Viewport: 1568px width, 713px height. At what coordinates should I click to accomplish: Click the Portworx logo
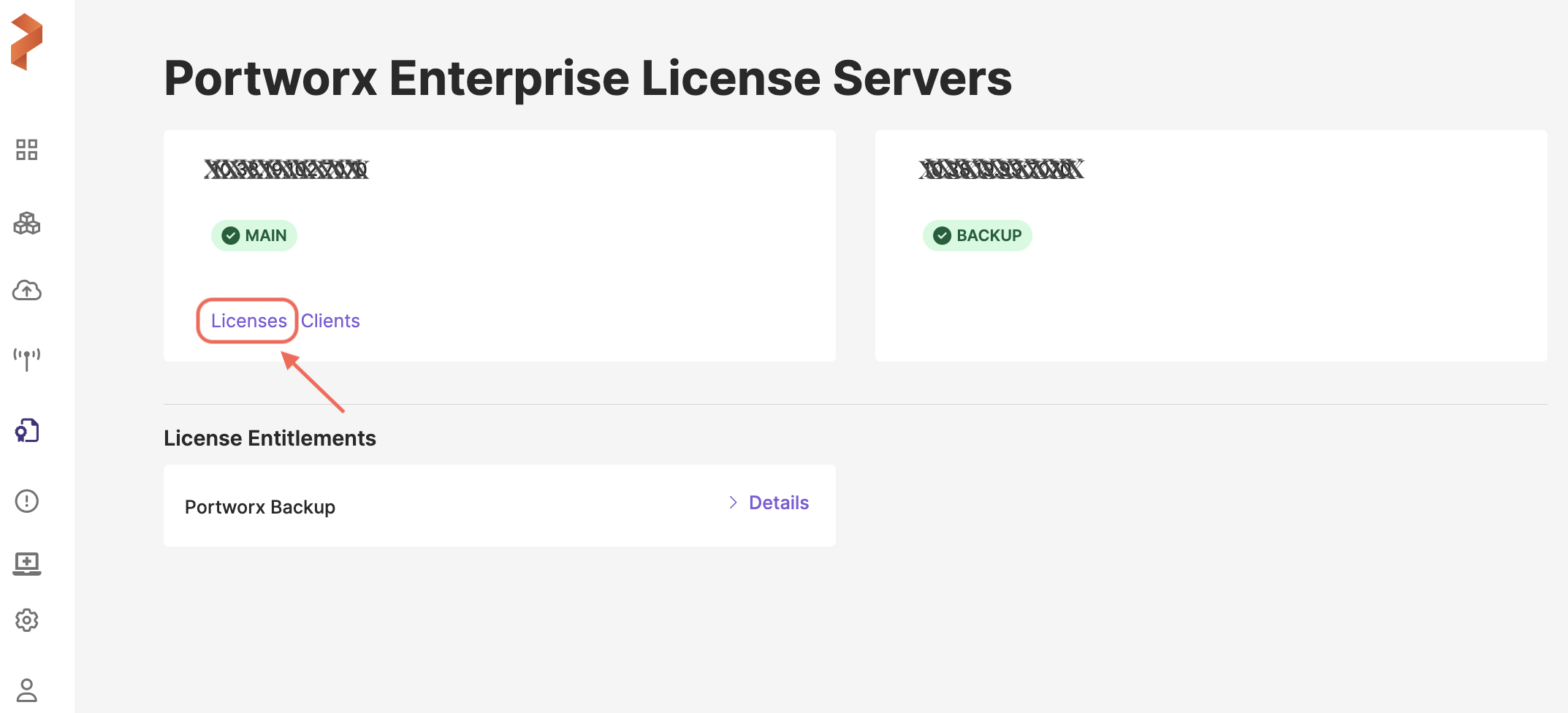click(27, 42)
